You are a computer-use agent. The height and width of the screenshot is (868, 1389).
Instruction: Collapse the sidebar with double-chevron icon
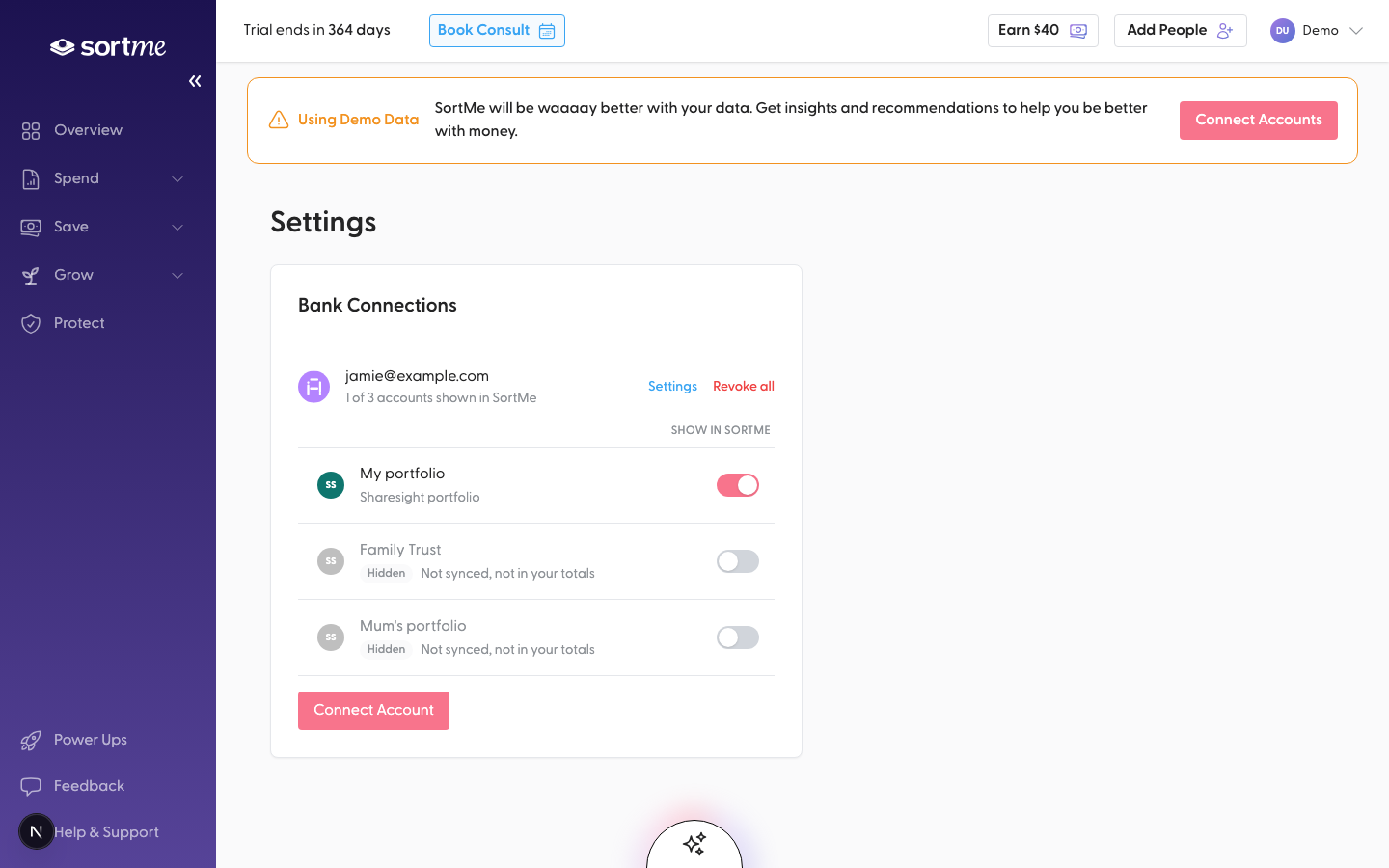(x=195, y=81)
